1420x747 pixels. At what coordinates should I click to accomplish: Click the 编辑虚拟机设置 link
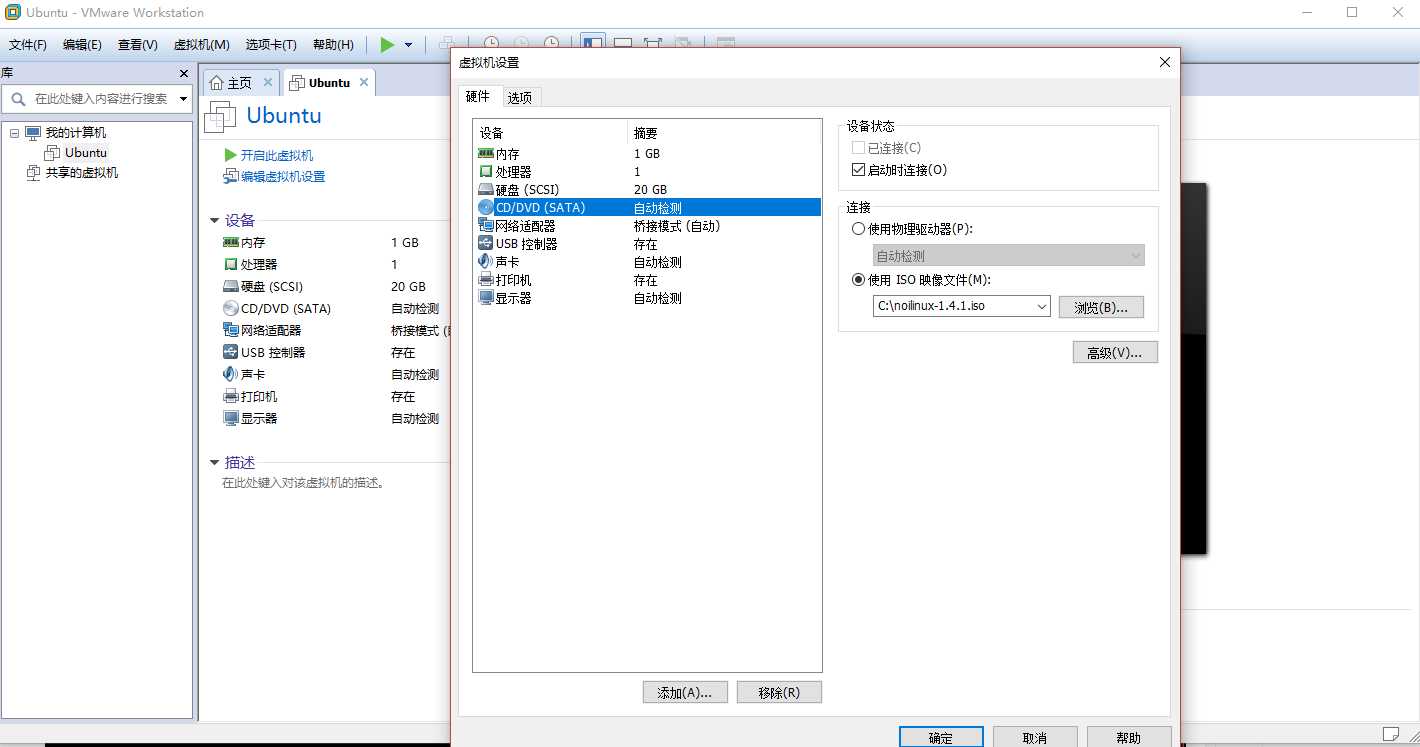click(x=283, y=177)
